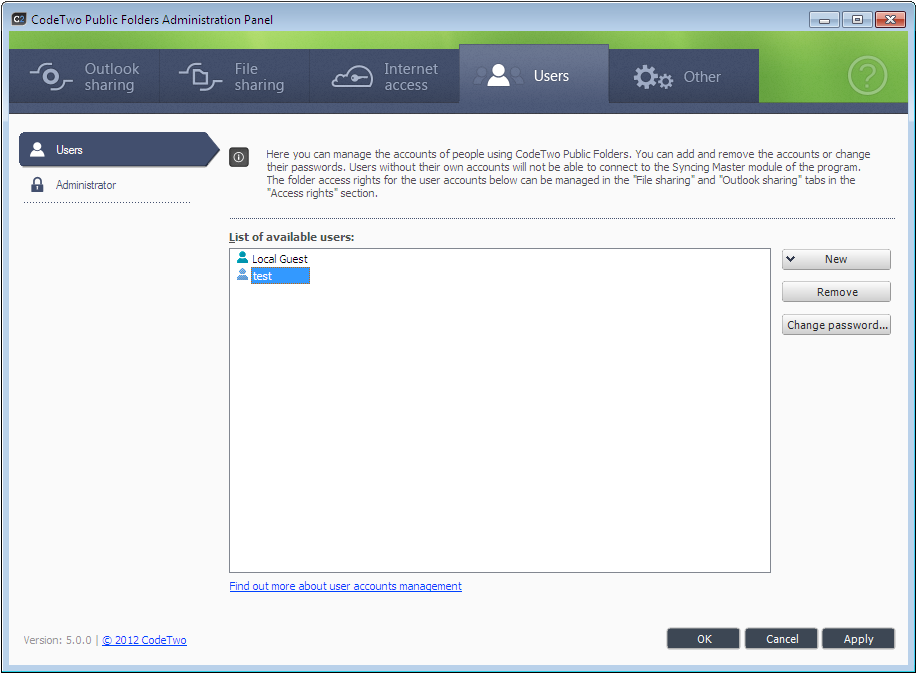
Task: Select the test user entry
Action: click(x=280, y=276)
